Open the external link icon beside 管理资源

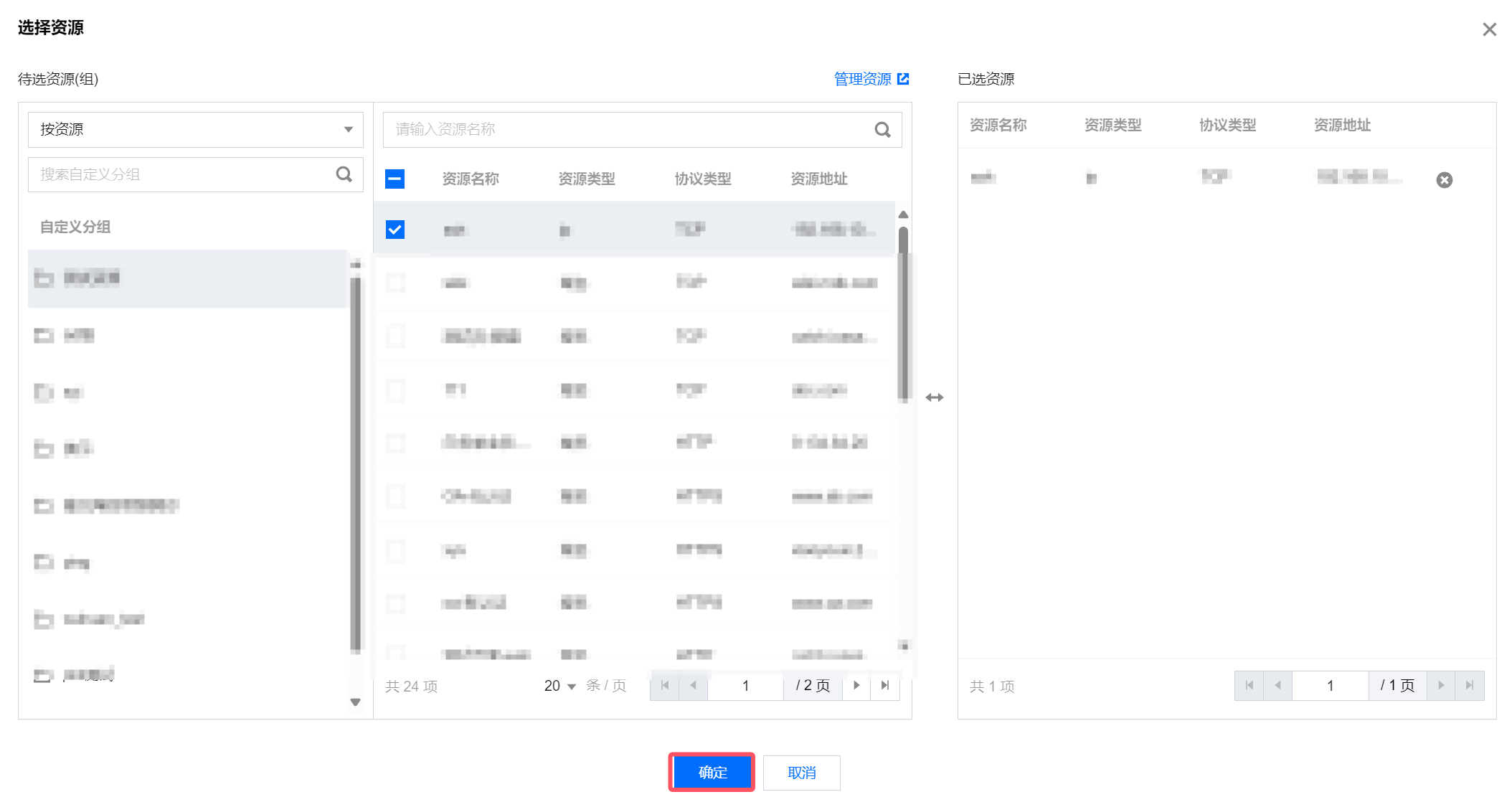(x=903, y=79)
